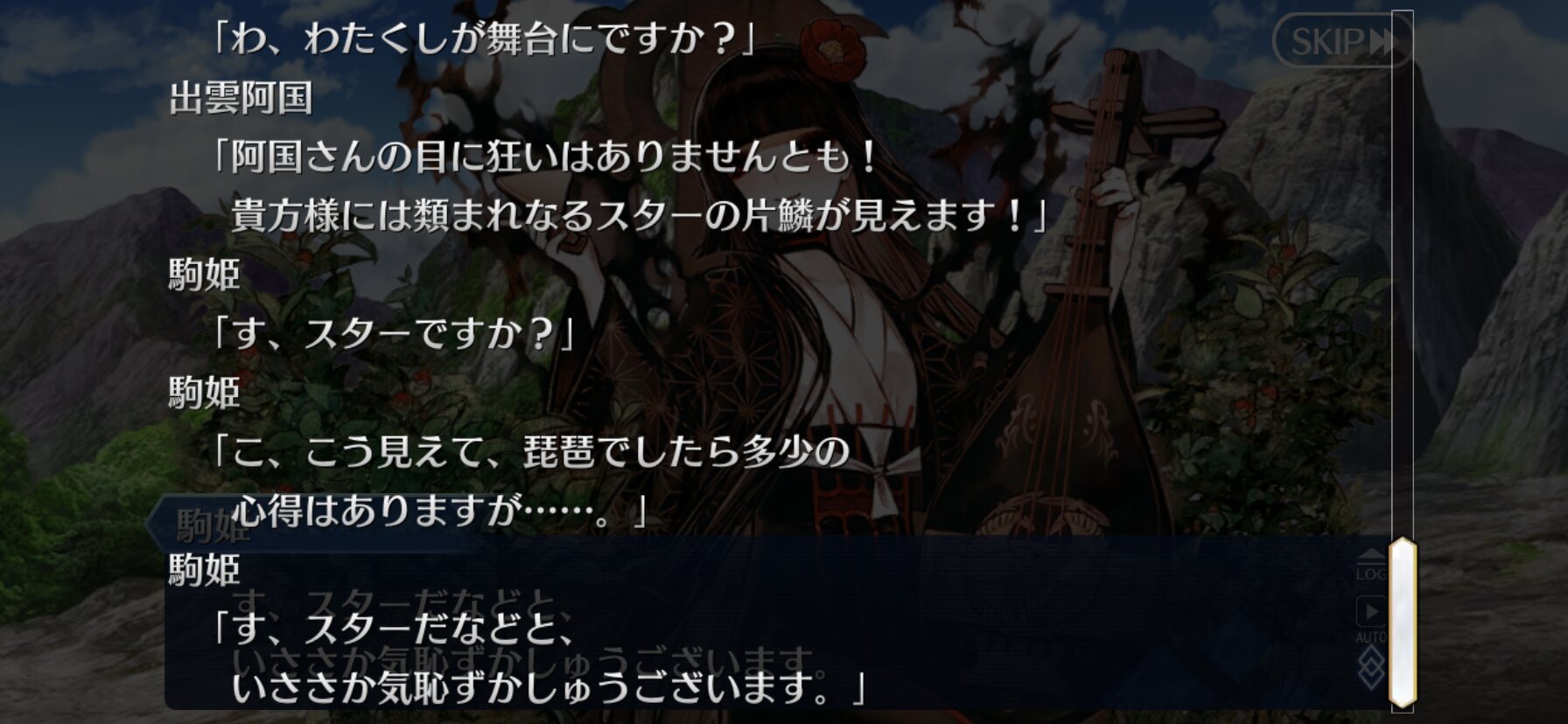Click the white scrollbar handle
This screenshot has height=724, width=1568.
click(x=1402, y=623)
